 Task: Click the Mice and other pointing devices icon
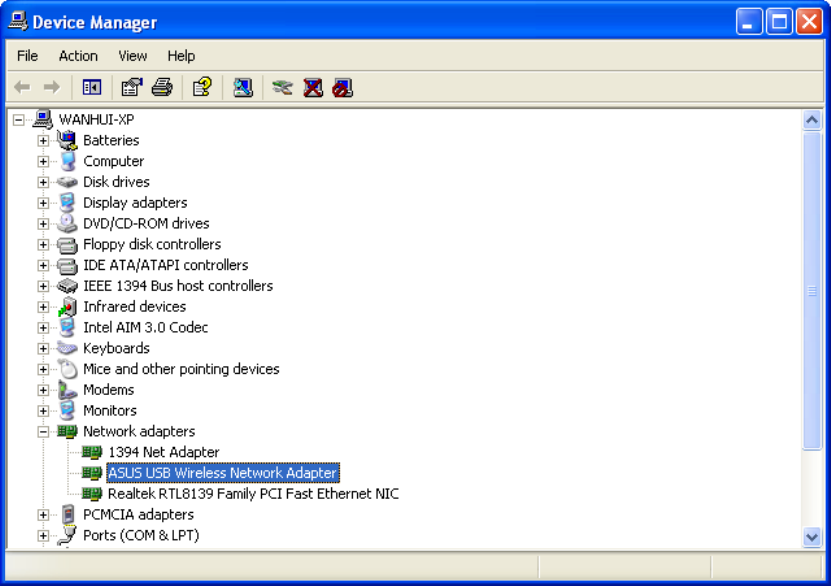(67, 369)
